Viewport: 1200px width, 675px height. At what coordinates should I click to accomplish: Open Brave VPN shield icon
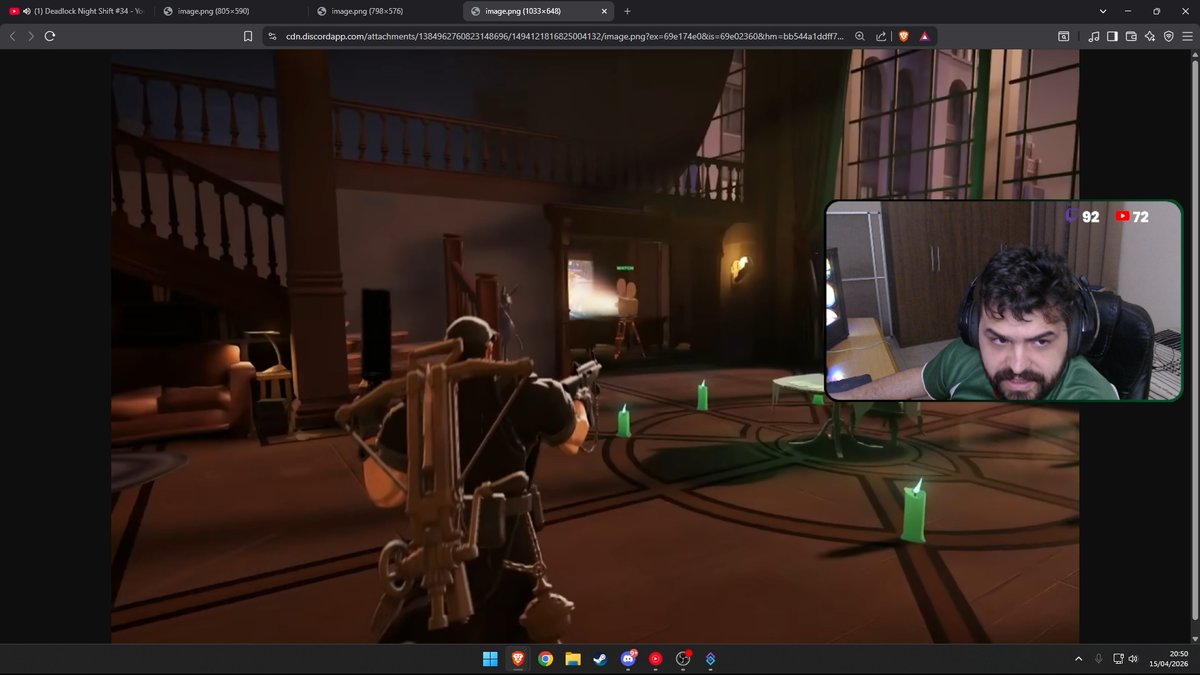(1168, 36)
